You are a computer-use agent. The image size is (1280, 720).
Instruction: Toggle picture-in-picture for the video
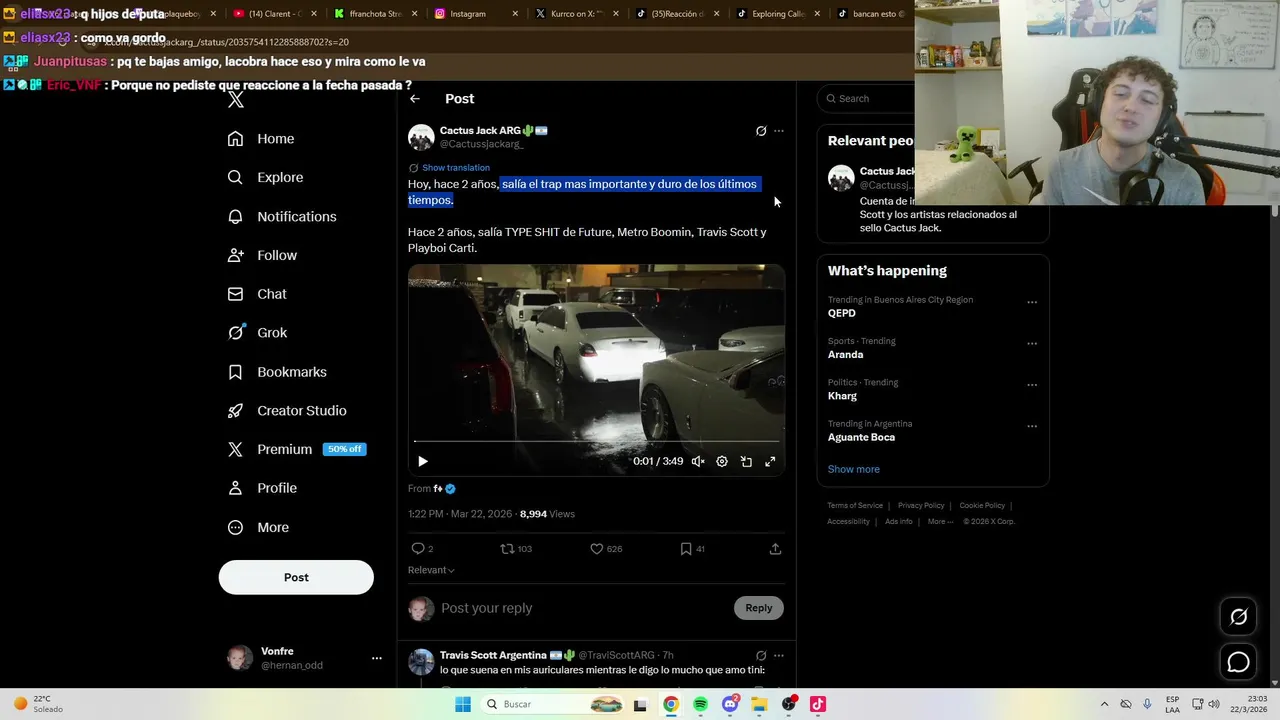point(746,462)
